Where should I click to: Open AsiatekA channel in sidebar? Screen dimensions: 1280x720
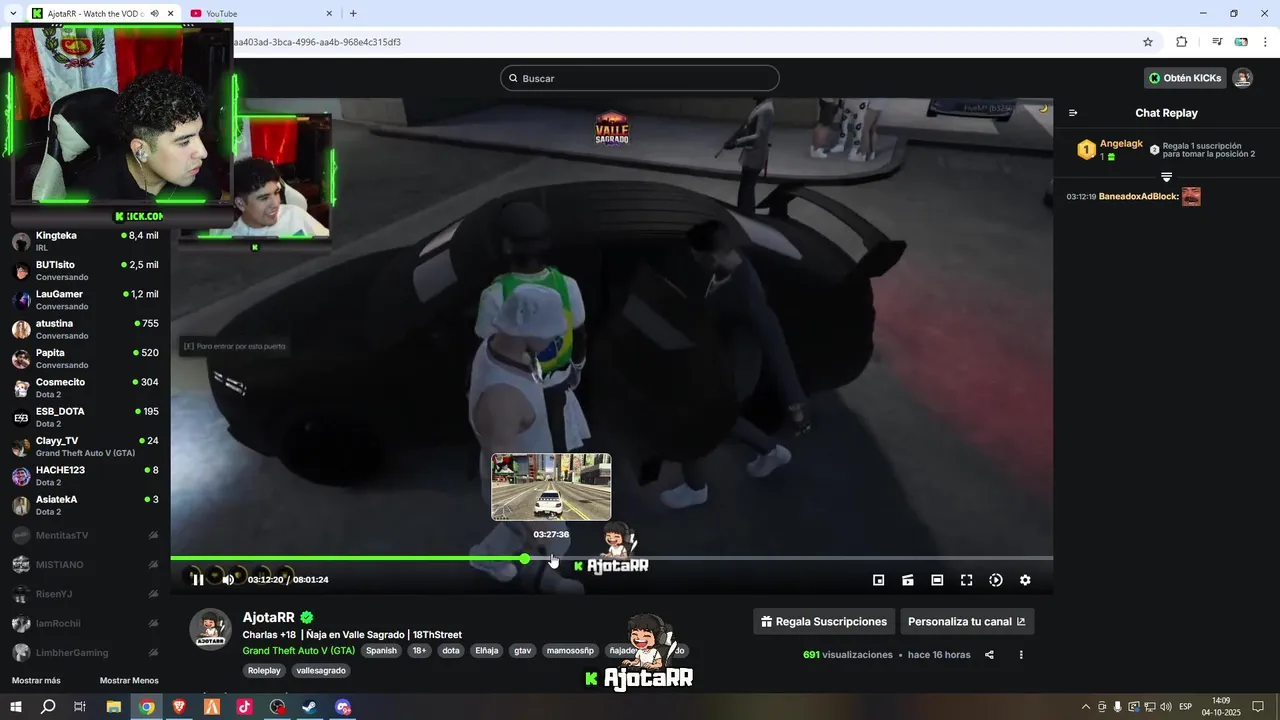(x=85, y=505)
